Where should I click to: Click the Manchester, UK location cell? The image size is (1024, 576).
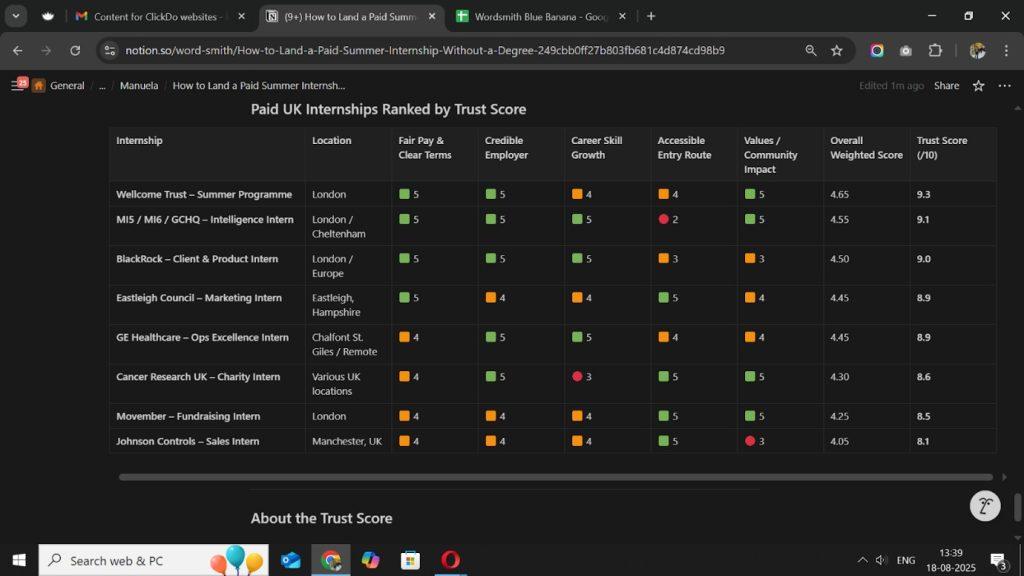348,441
